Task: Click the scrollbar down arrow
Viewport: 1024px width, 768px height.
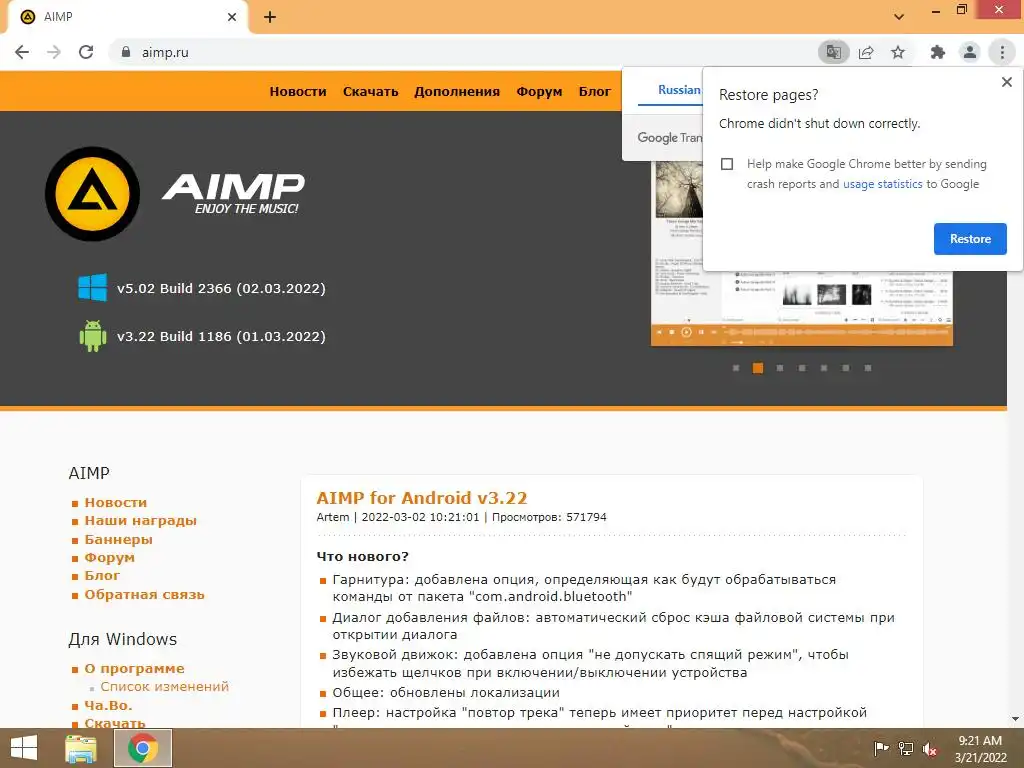Action: coord(1015,719)
